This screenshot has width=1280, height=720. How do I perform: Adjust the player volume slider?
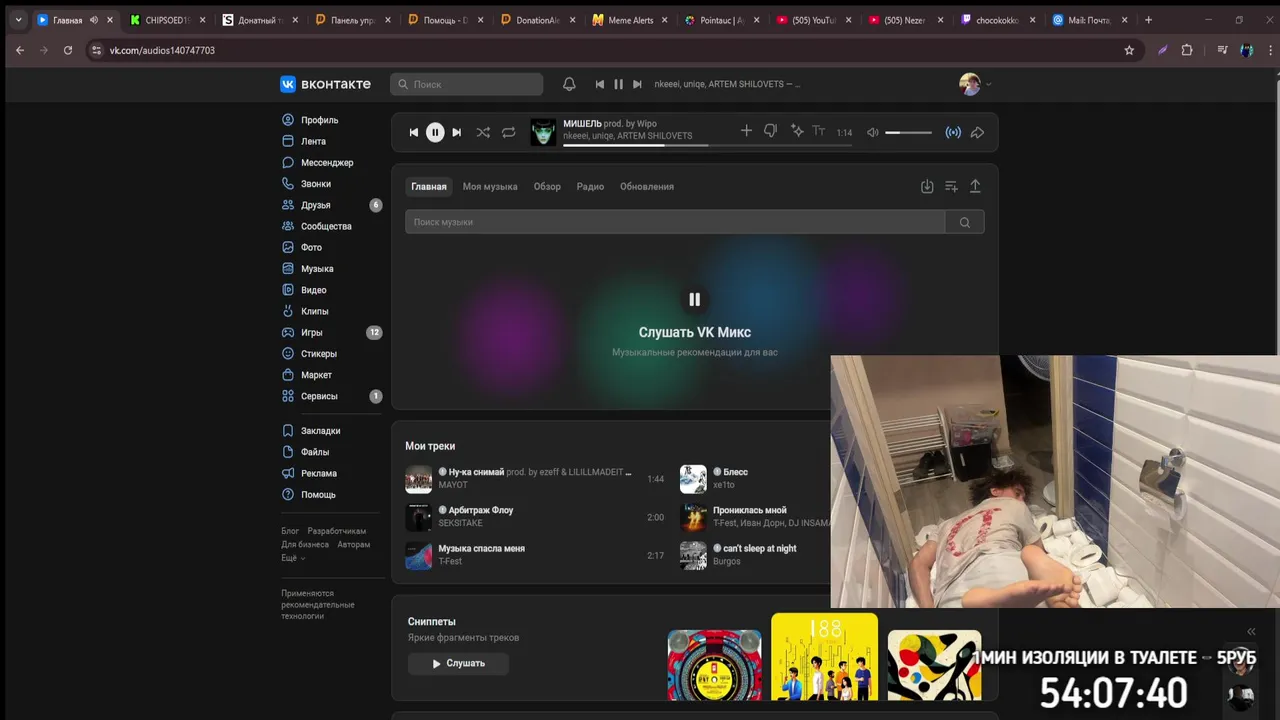(908, 132)
